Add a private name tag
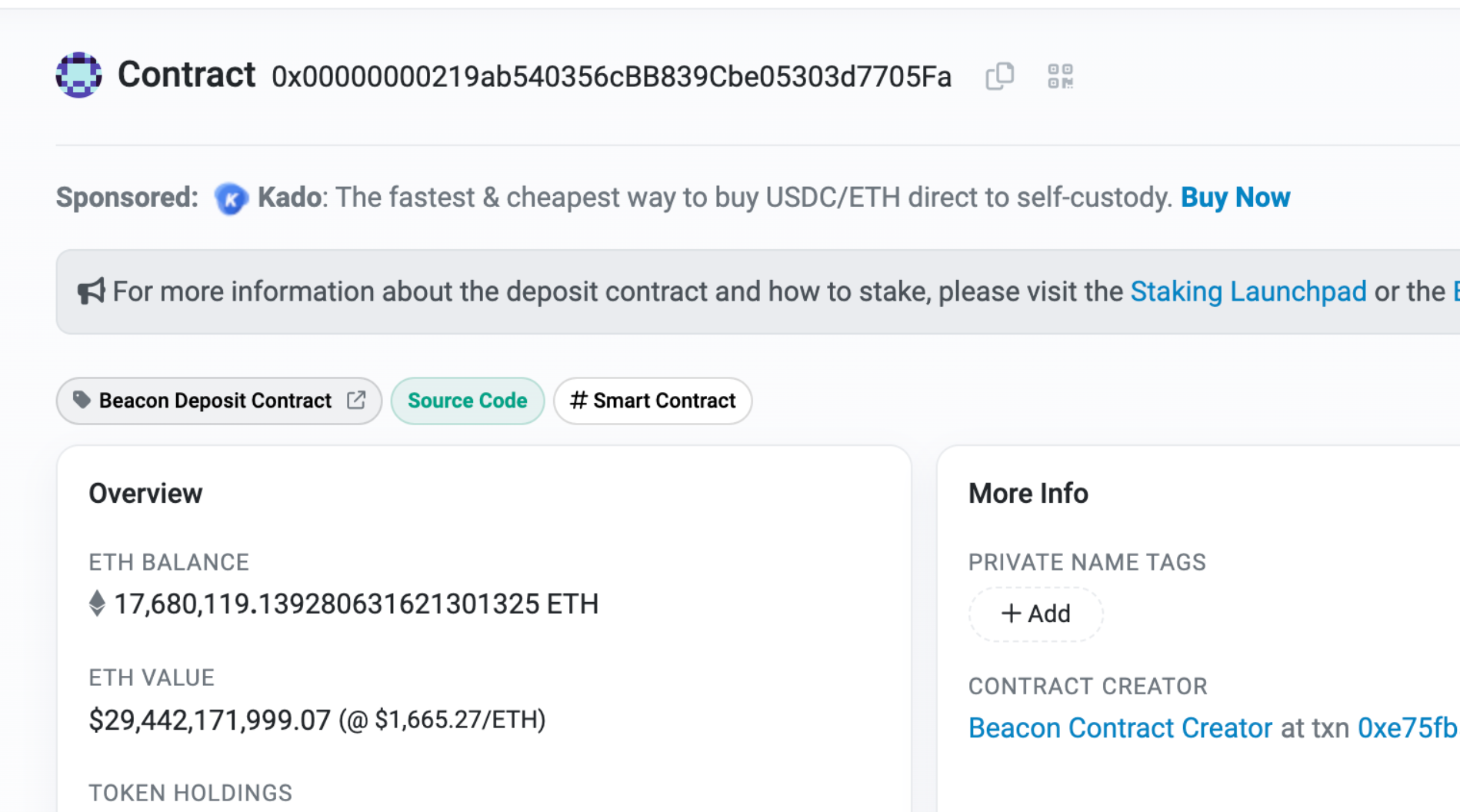 click(x=1035, y=614)
